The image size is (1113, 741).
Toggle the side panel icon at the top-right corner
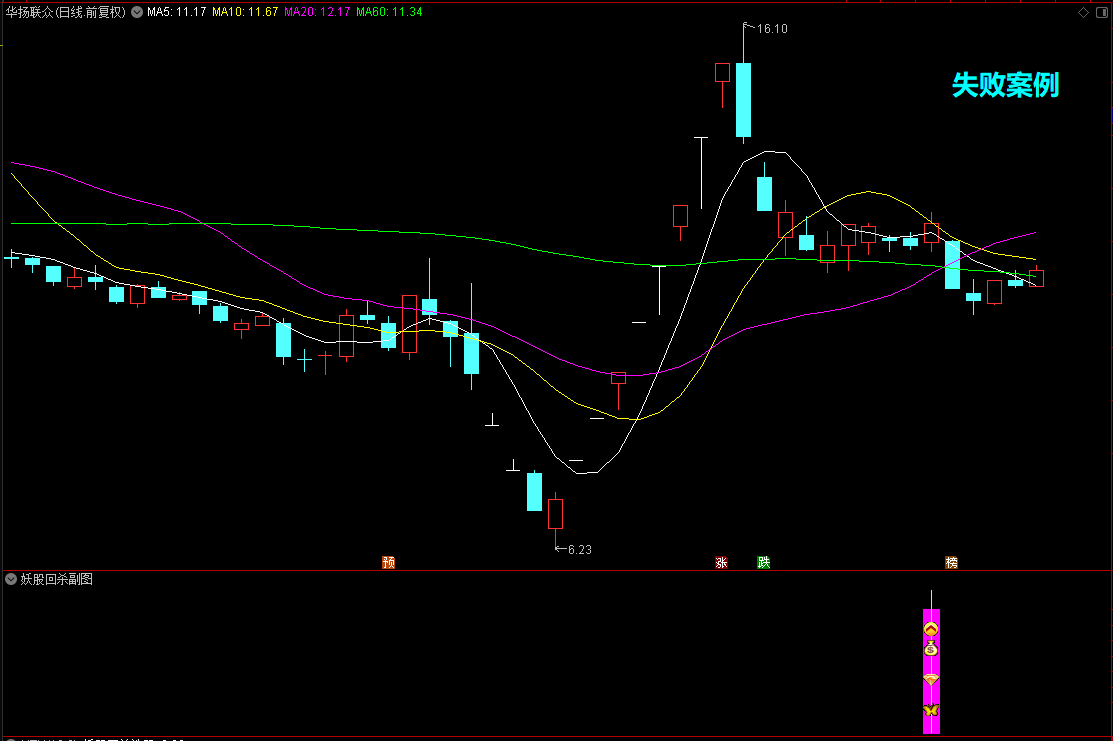(1102, 12)
